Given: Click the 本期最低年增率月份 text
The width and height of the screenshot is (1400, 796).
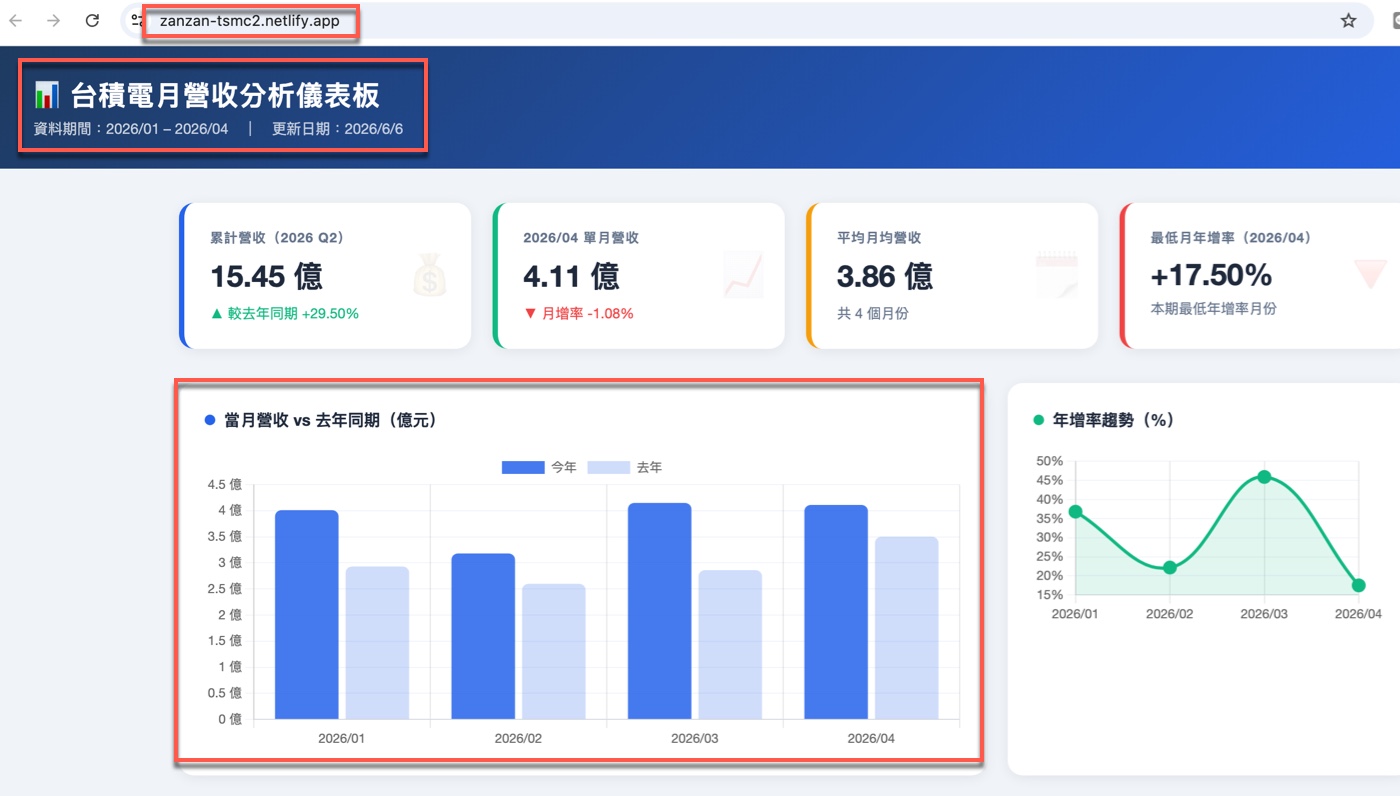Looking at the screenshot, I should (x=1213, y=309).
